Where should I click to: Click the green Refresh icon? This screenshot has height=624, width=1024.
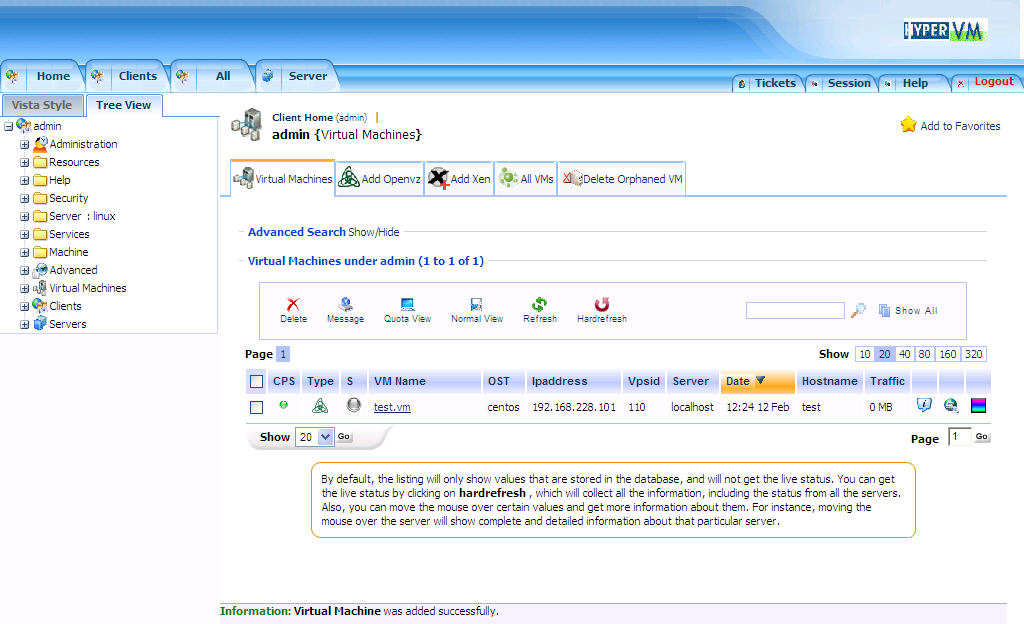pos(540,305)
